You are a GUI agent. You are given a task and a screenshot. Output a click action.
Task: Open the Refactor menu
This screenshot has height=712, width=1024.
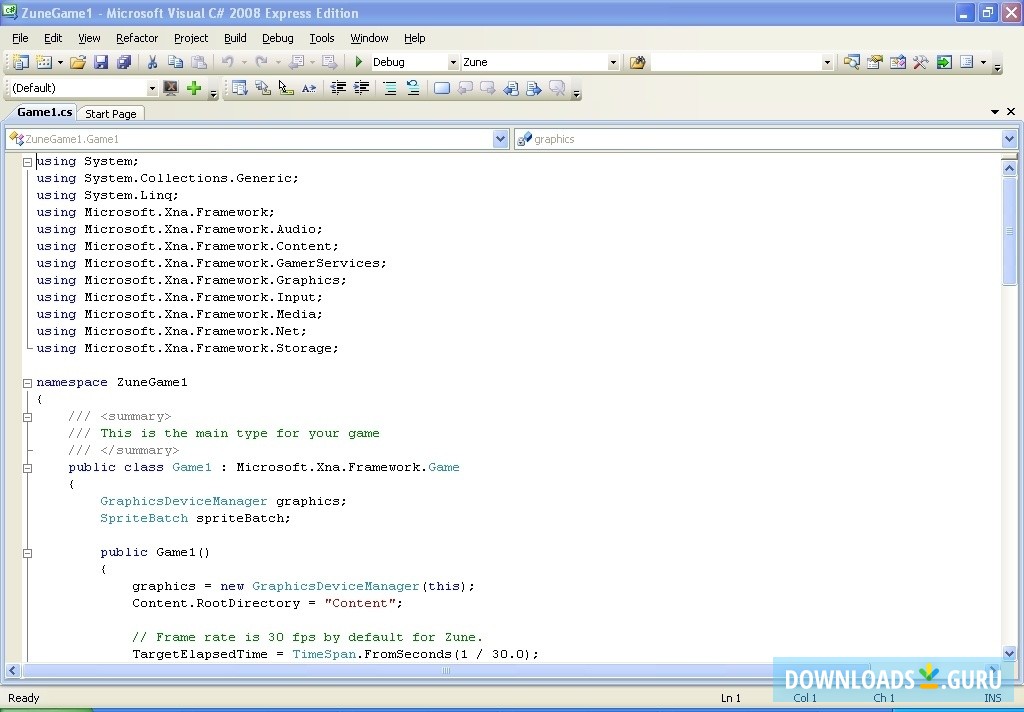click(x=137, y=38)
